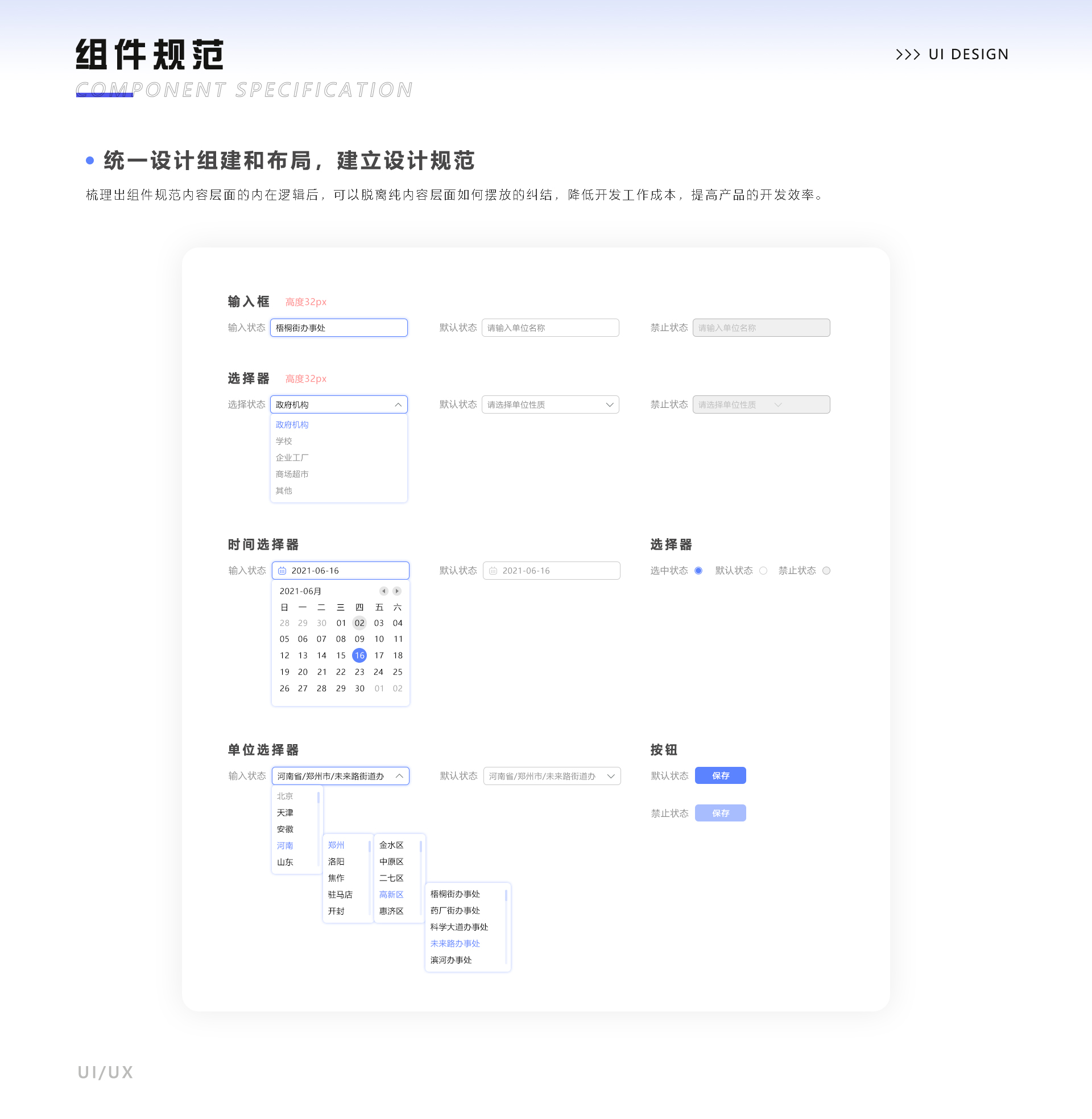Click scrollbar of city list
Screen dimensions: 1092x1119
[369, 847]
